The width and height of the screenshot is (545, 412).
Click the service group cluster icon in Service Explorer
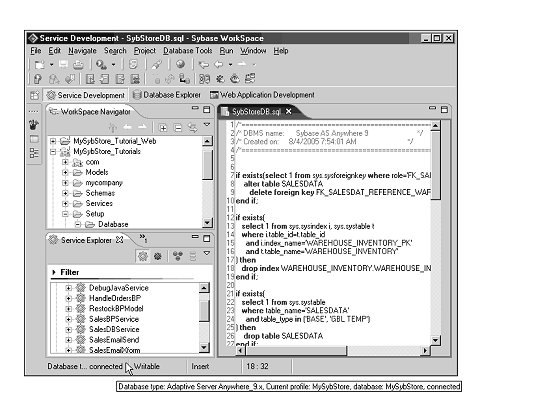(178, 257)
